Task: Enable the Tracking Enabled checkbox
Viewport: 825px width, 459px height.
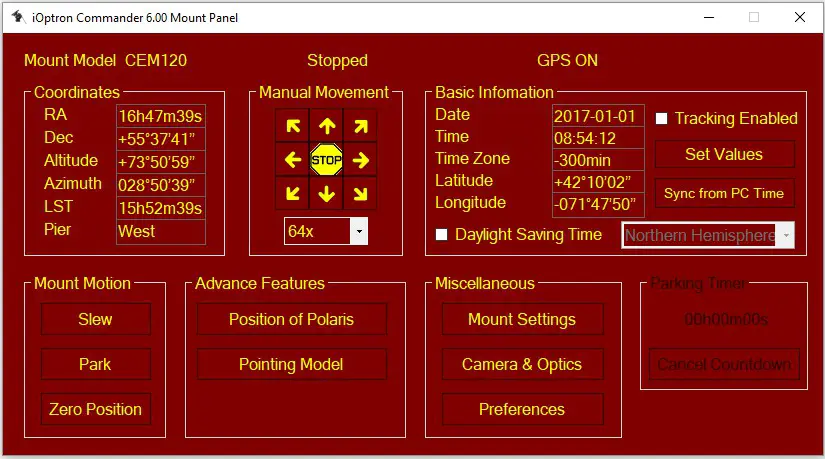Action: tap(661, 118)
